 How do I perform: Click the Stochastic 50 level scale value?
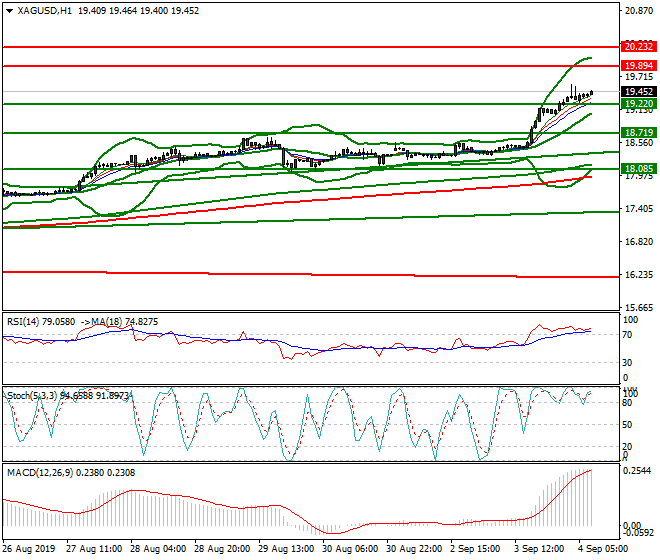[628, 425]
